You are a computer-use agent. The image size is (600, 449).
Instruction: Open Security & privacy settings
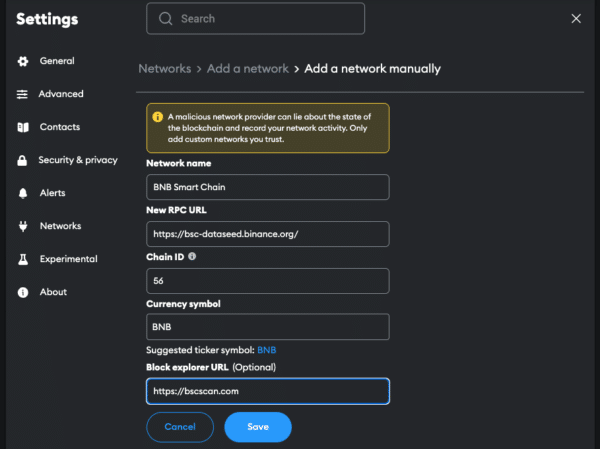click(78, 160)
